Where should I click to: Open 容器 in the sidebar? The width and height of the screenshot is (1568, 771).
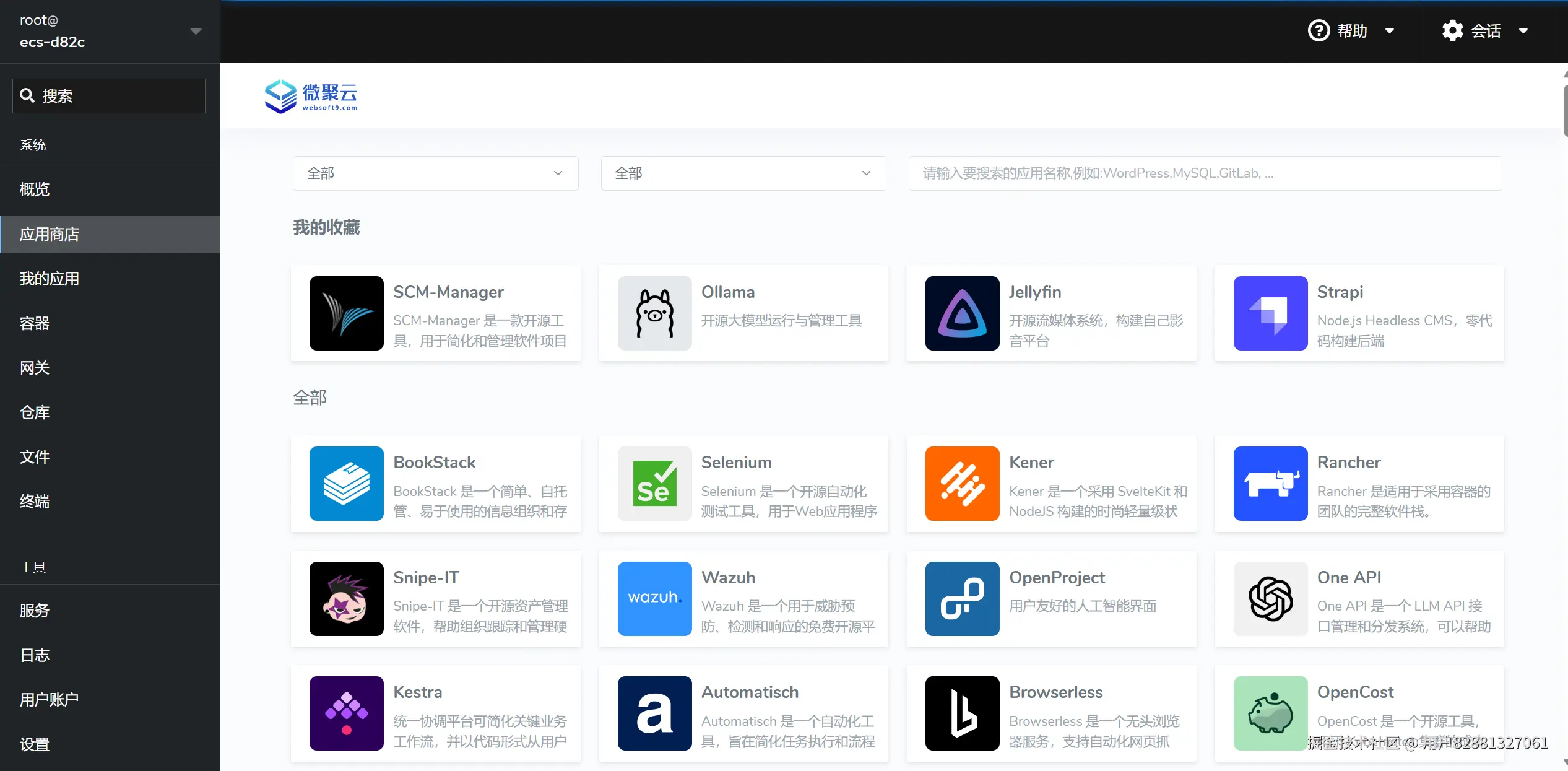click(35, 323)
